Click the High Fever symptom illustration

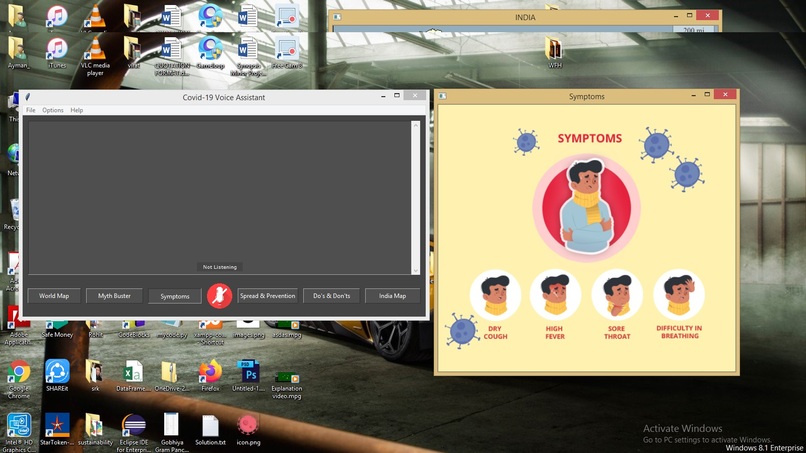(555, 295)
